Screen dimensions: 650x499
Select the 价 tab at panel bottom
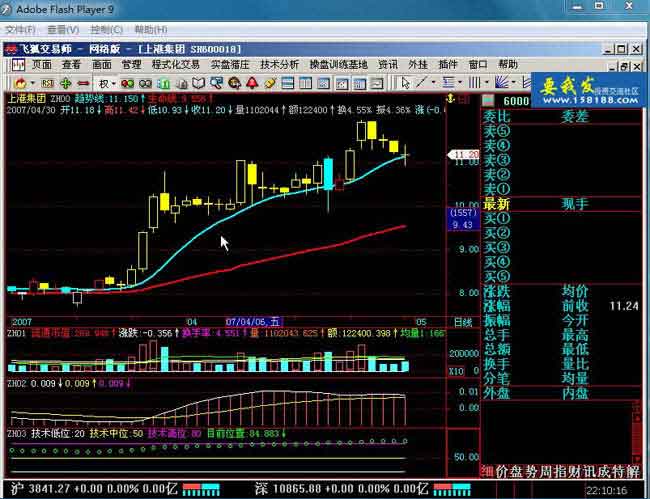click(x=502, y=471)
